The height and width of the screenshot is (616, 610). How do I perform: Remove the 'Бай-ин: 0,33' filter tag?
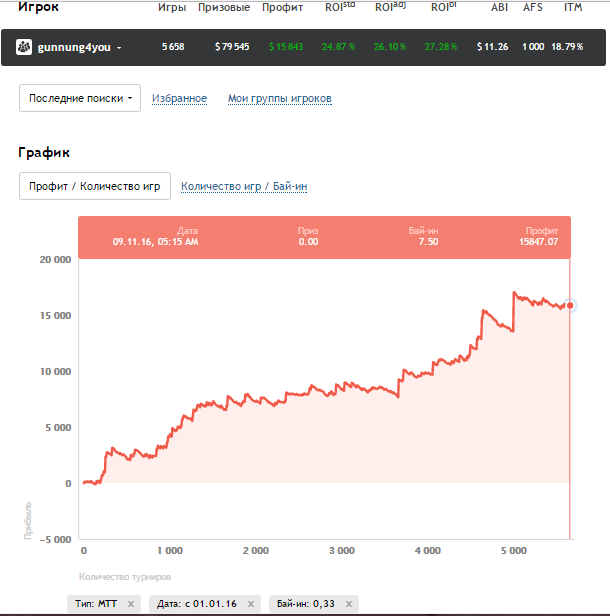(x=346, y=604)
